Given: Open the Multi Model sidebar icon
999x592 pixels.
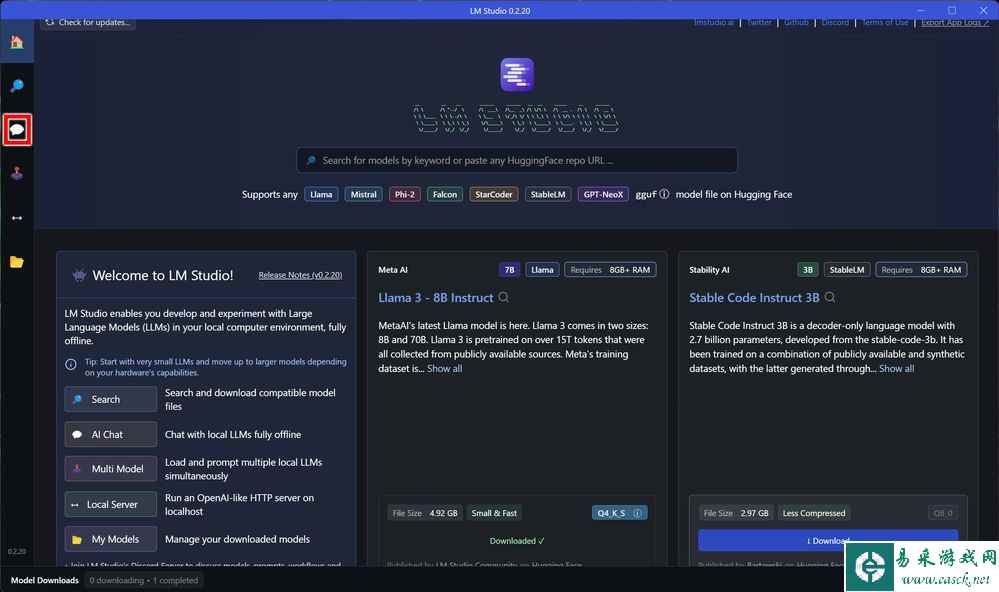Looking at the screenshot, I should tap(16, 173).
